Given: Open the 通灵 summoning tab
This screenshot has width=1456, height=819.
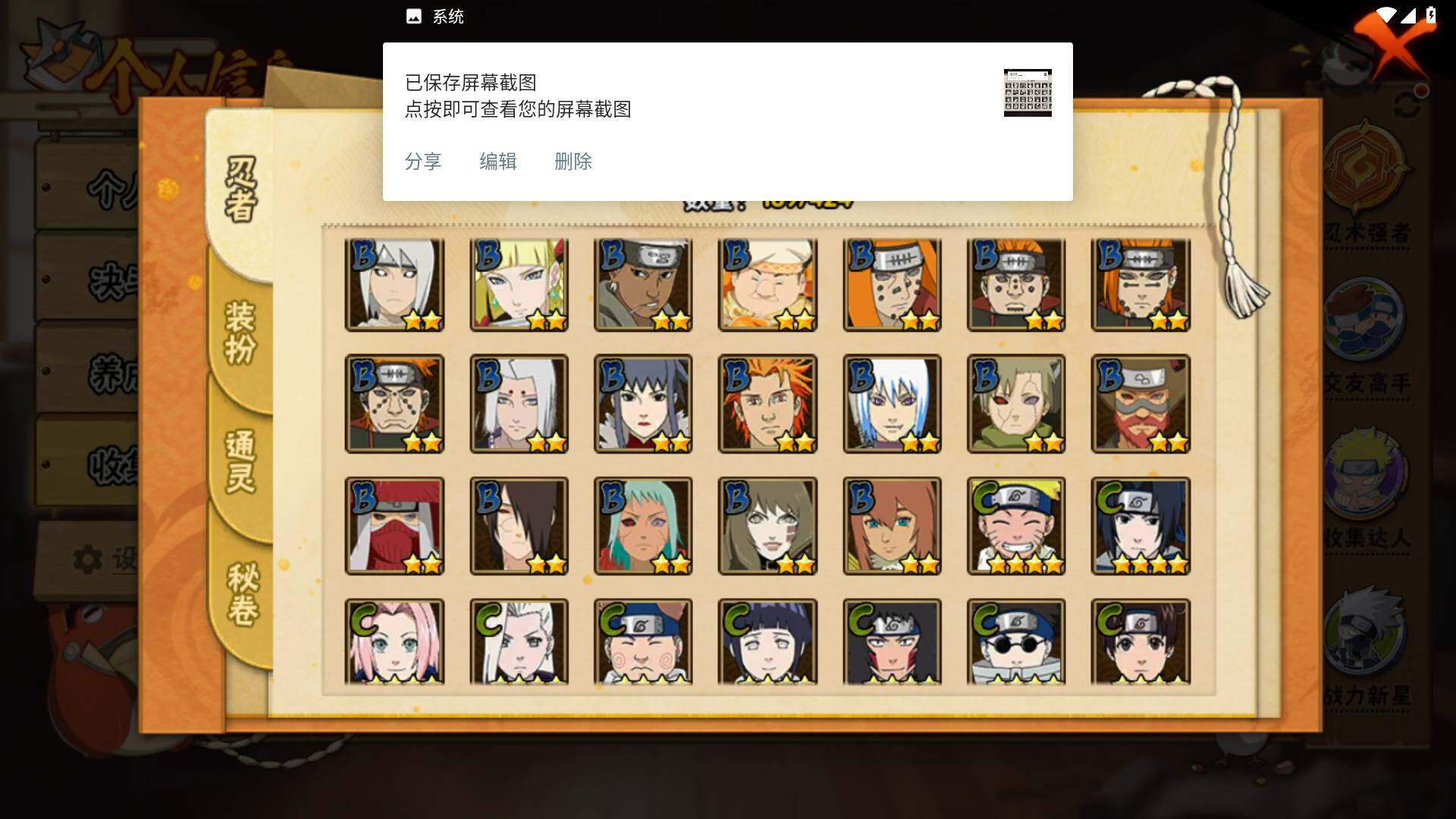Looking at the screenshot, I should coord(241,461).
